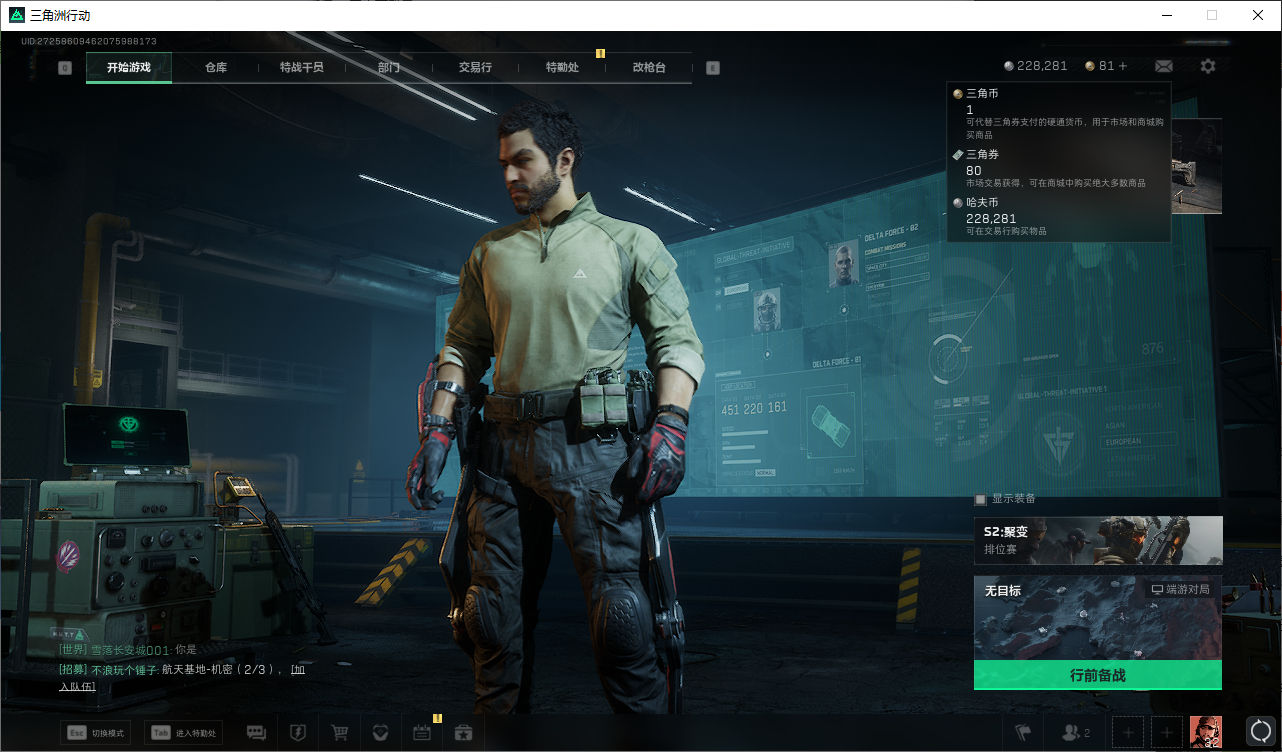Click the first empty teammate plus slot

(1127, 733)
